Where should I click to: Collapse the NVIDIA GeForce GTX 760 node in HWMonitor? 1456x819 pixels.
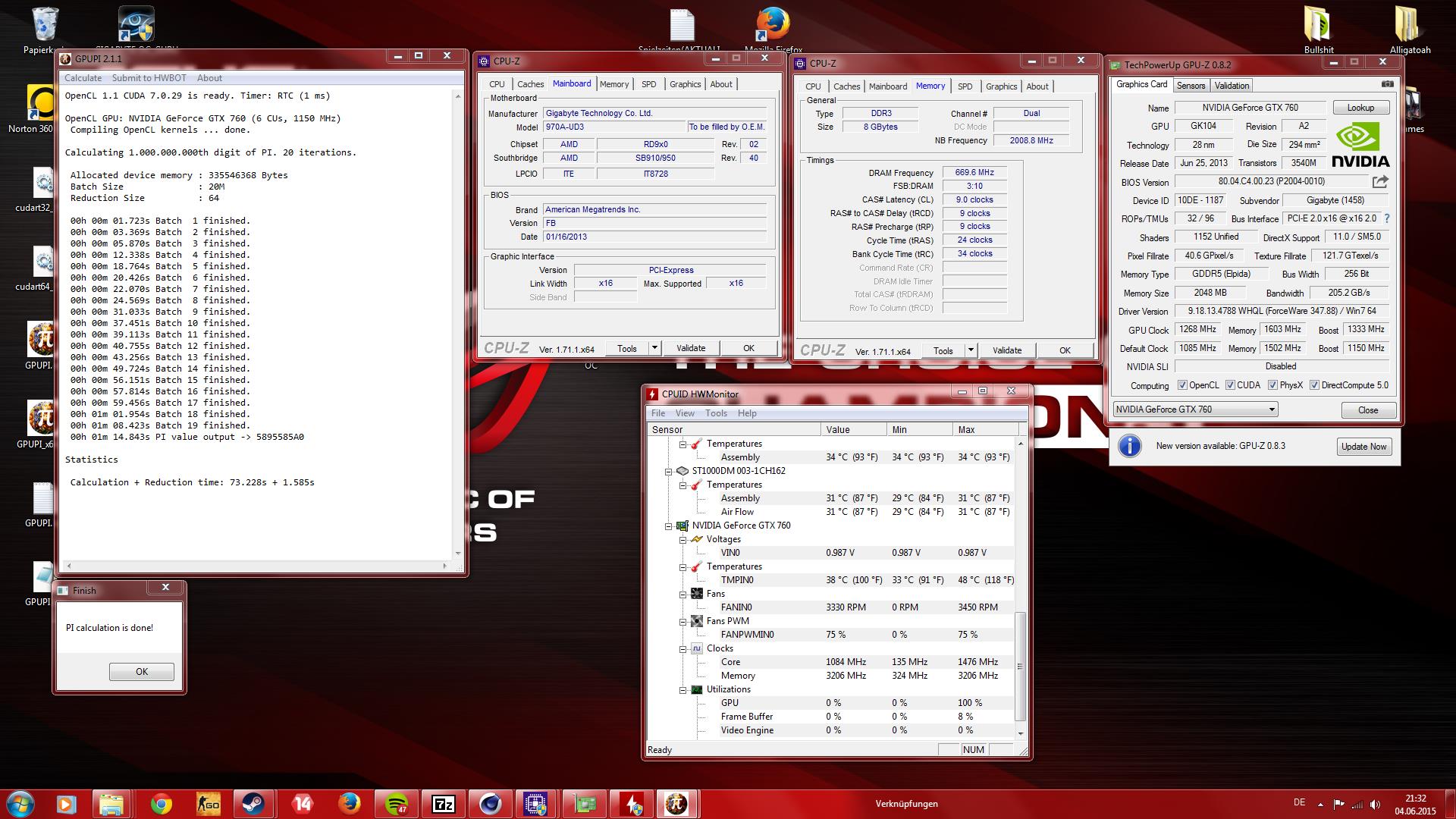(x=668, y=526)
